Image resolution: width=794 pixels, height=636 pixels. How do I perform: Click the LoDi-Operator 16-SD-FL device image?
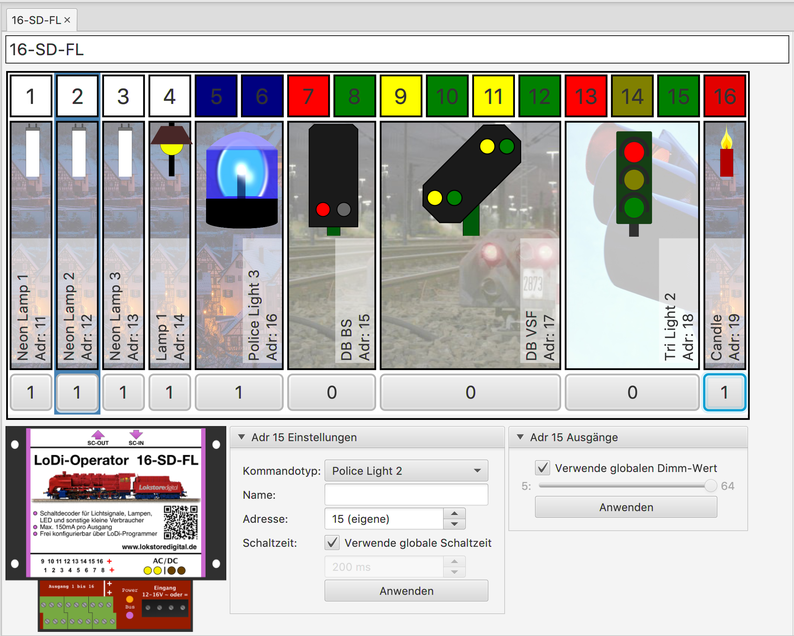coord(116,530)
